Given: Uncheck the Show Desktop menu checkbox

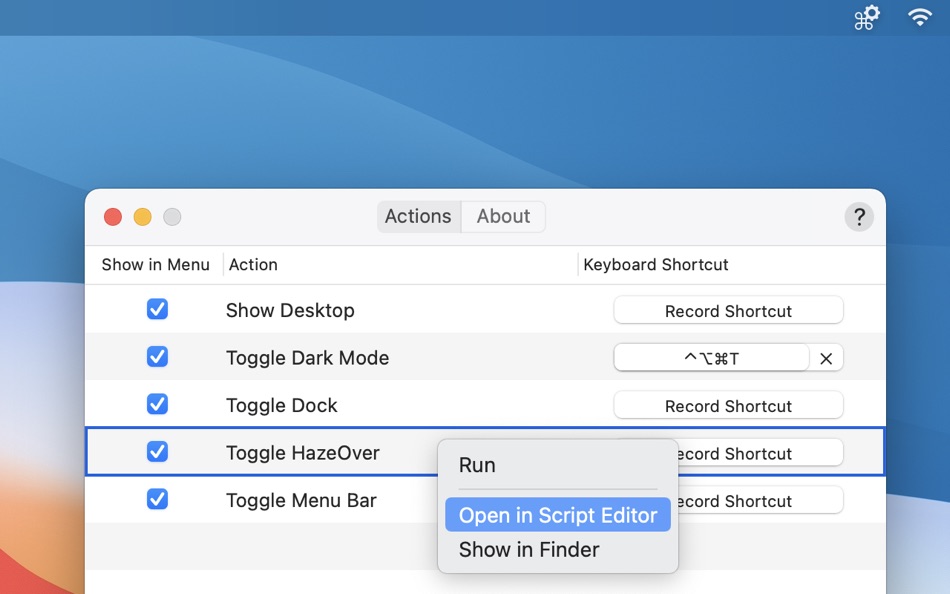Looking at the screenshot, I should 157,310.
